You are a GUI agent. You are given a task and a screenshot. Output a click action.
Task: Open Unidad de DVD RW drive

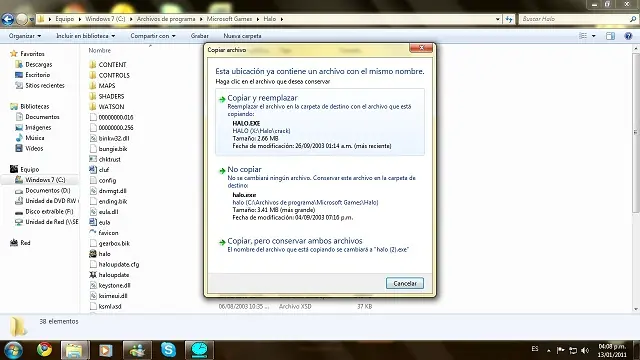(x=51, y=201)
